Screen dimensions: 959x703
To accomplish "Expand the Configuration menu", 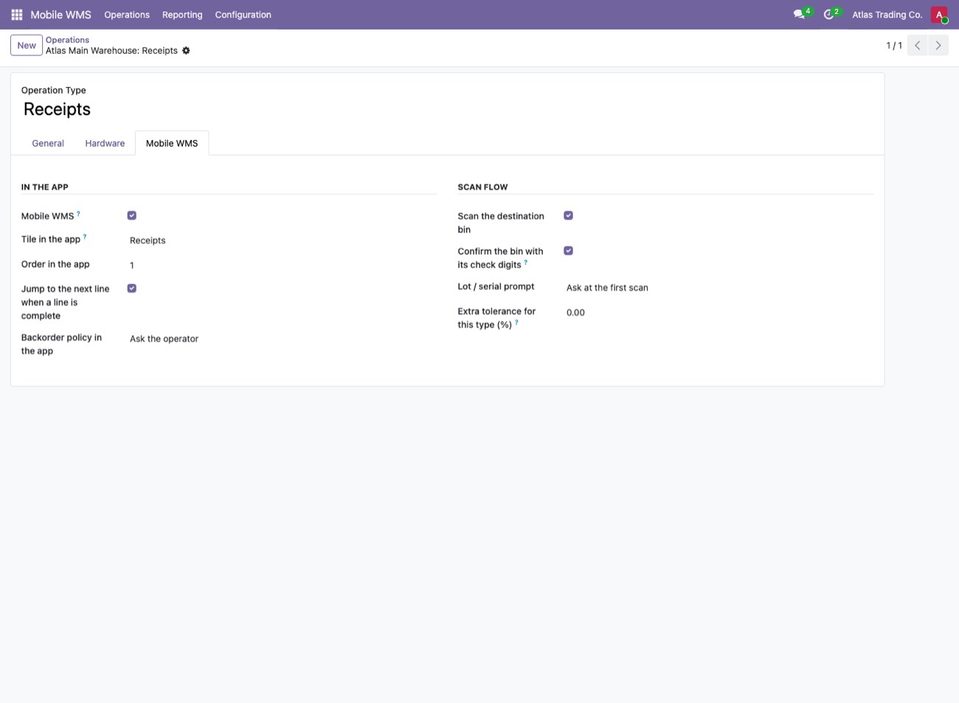I will coord(243,15).
